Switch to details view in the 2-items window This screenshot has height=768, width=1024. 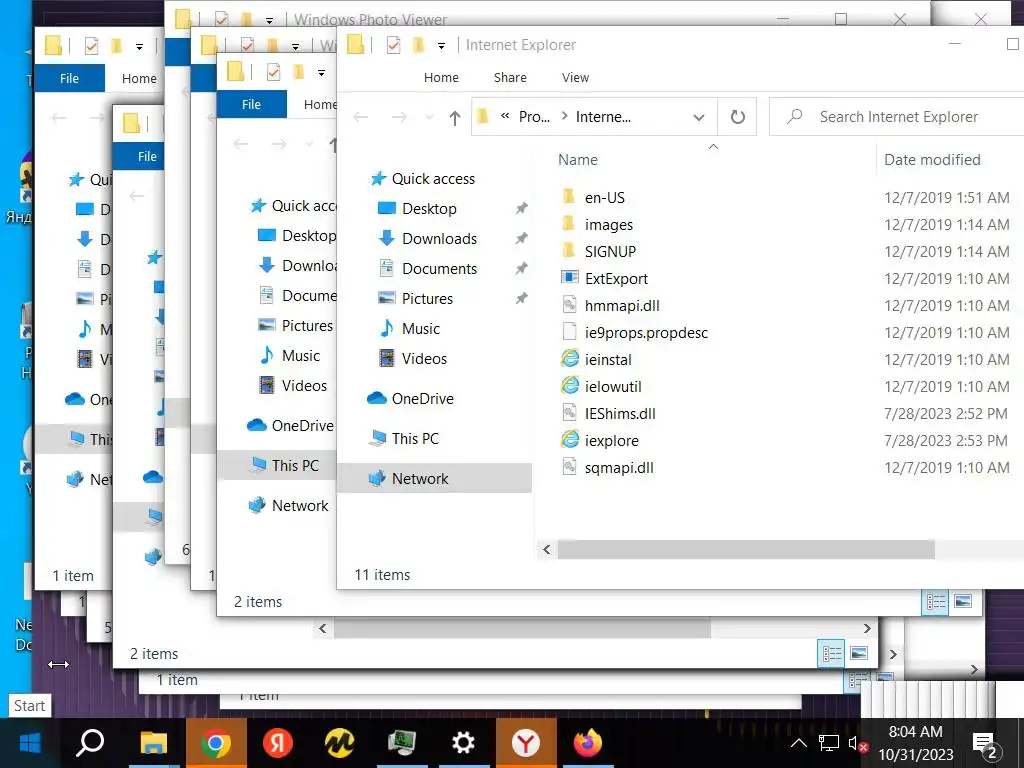coord(936,601)
